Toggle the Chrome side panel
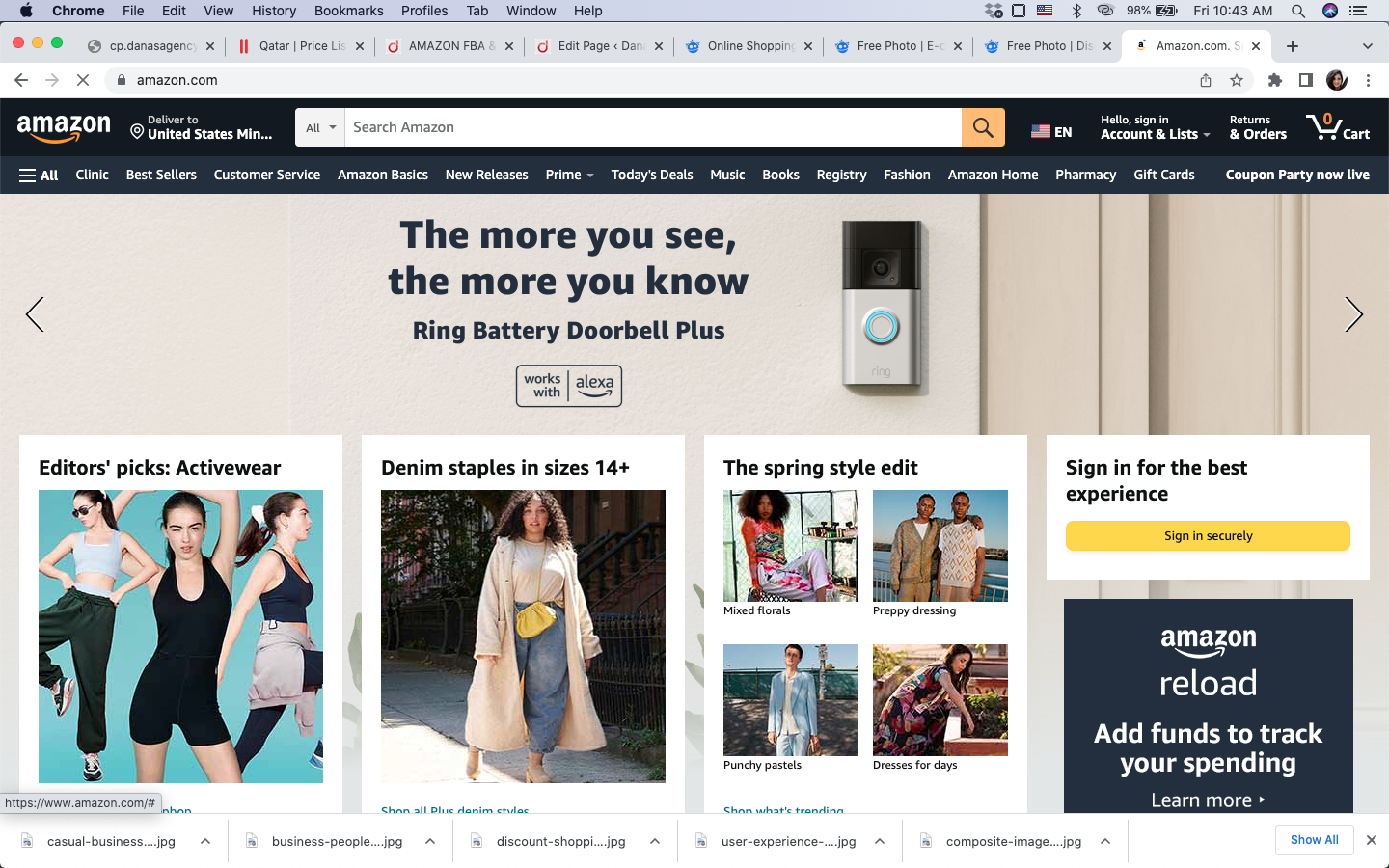 [1306, 80]
